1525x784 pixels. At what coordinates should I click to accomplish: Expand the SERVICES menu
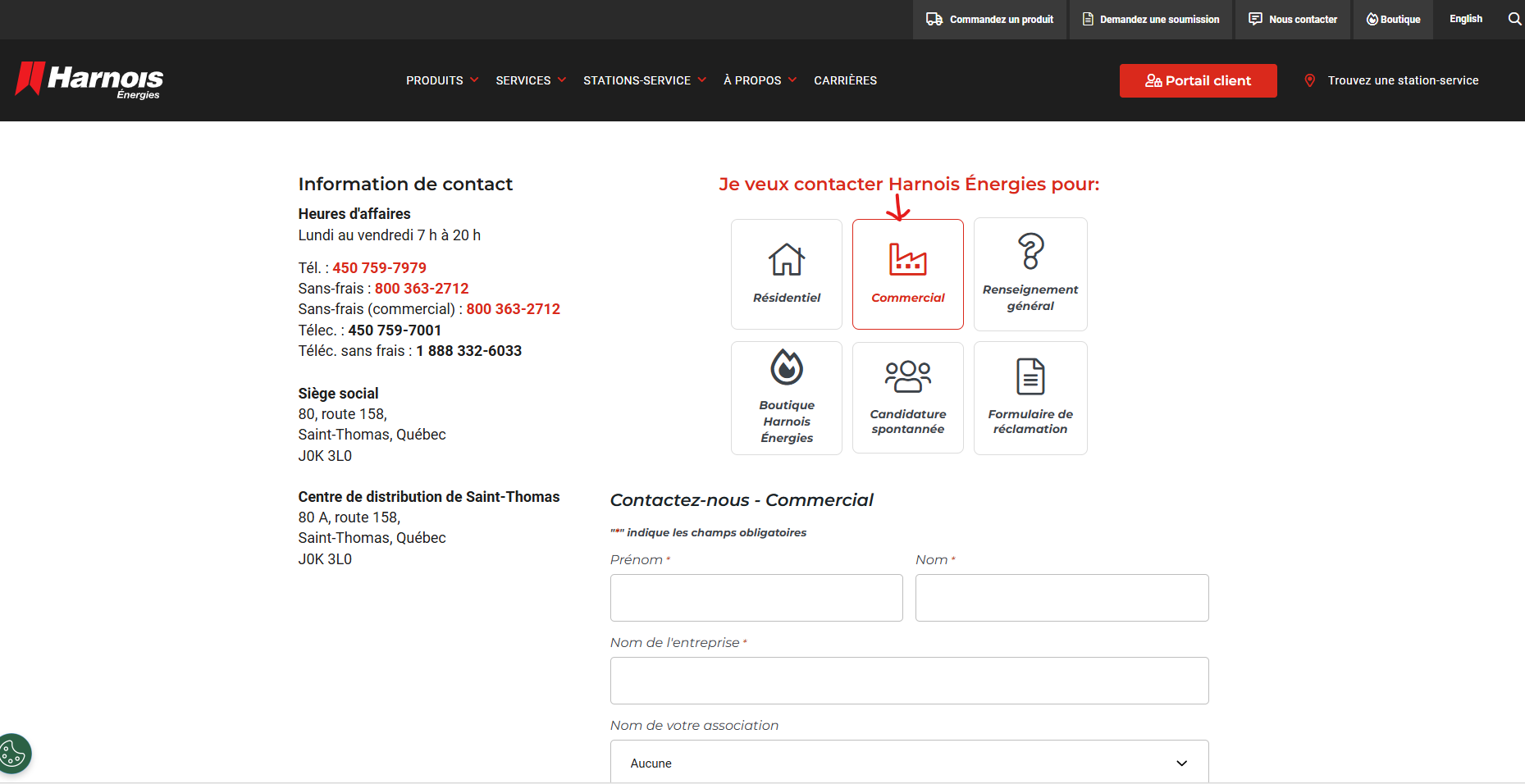click(x=531, y=80)
